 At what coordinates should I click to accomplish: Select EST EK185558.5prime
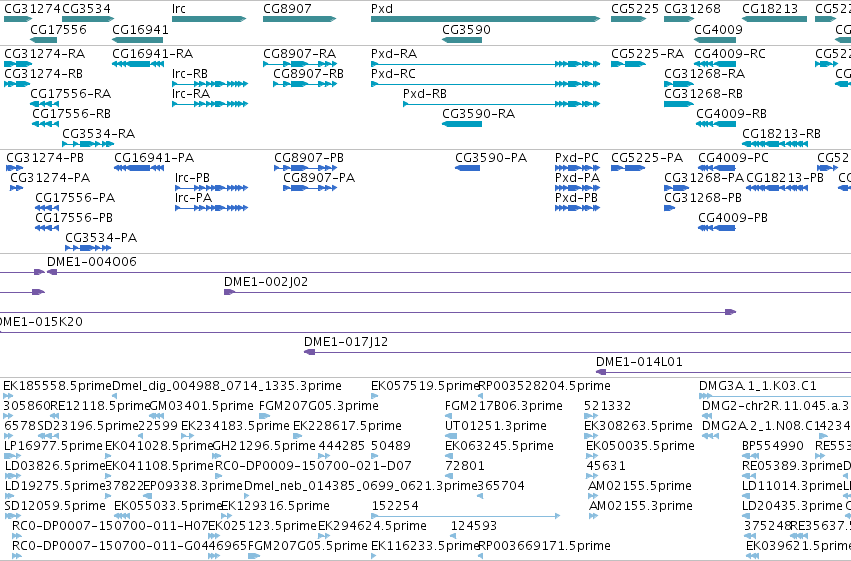point(8,396)
